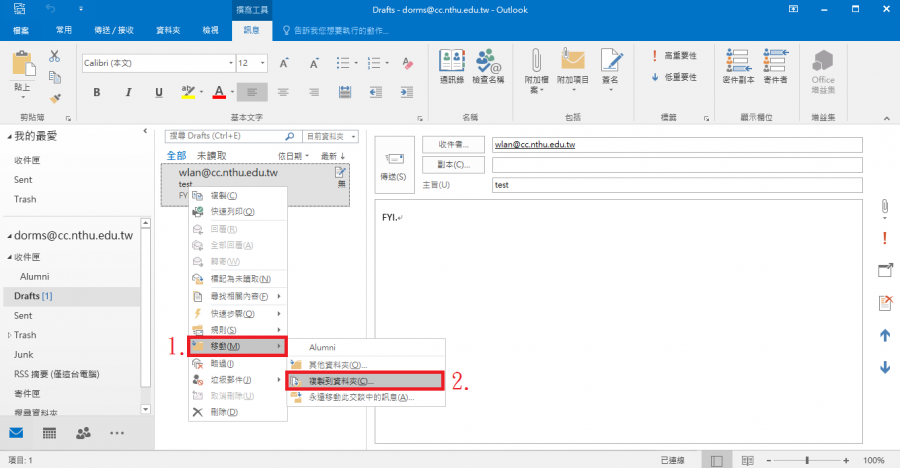Click the Address Book (通訊錄) icon
This screenshot has width=900, height=468.
pos(451,66)
